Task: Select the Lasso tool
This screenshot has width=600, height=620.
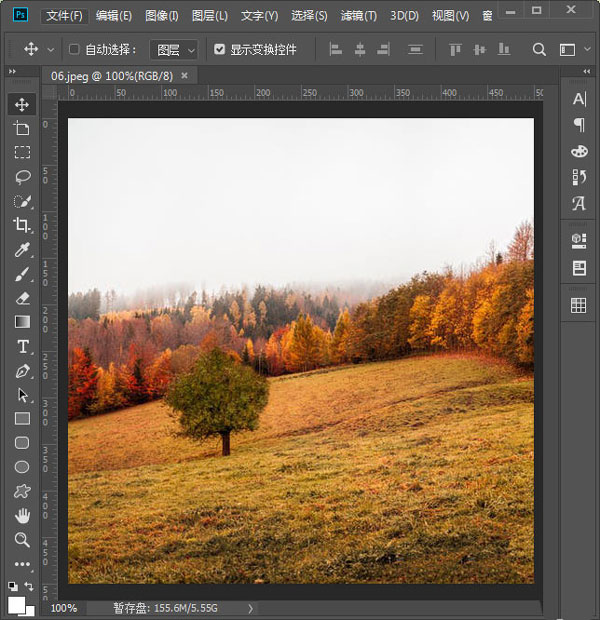Action: coord(23,177)
